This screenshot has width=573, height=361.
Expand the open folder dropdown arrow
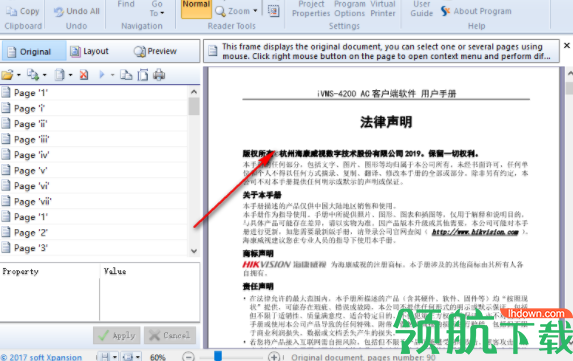(x=18, y=75)
